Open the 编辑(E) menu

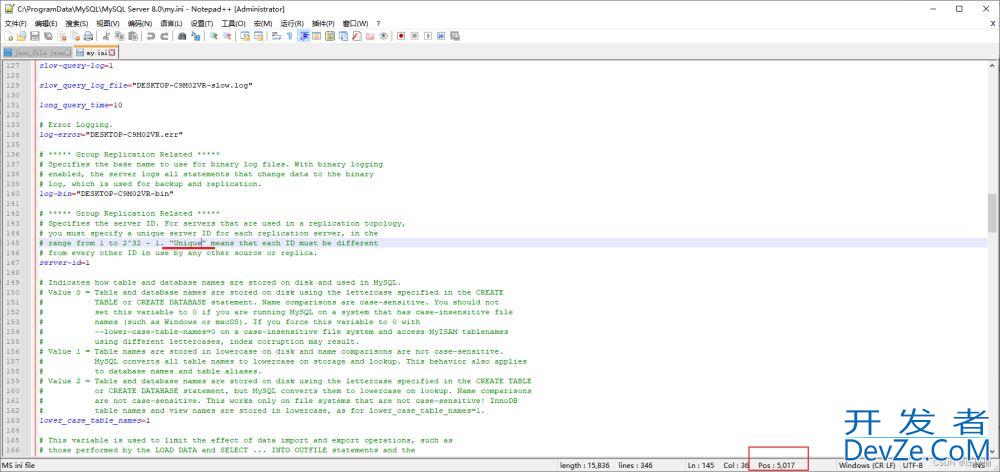point(46,23)
